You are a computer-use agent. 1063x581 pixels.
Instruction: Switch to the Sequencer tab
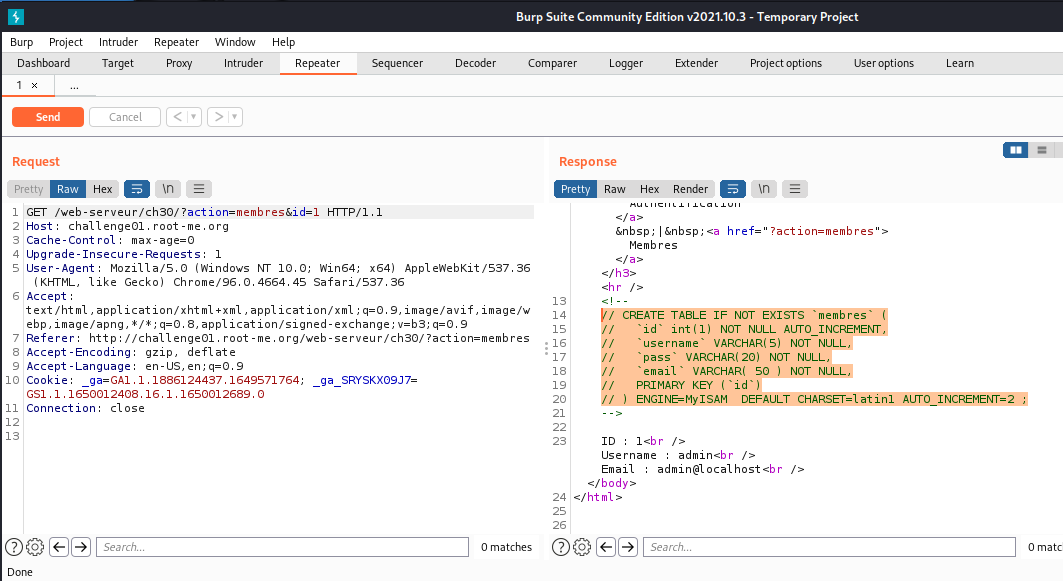397,63
